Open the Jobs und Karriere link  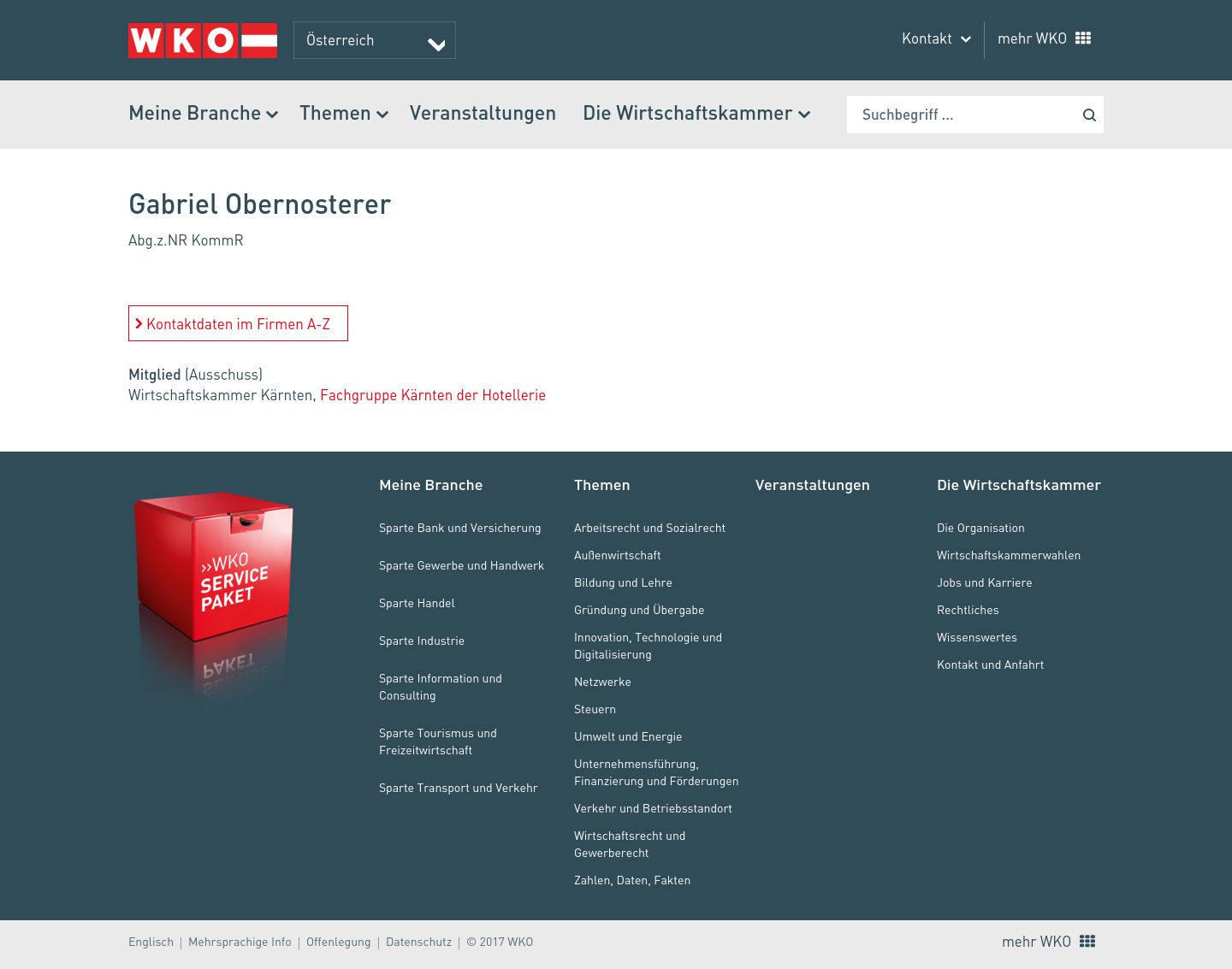click(x=985, y=582)
